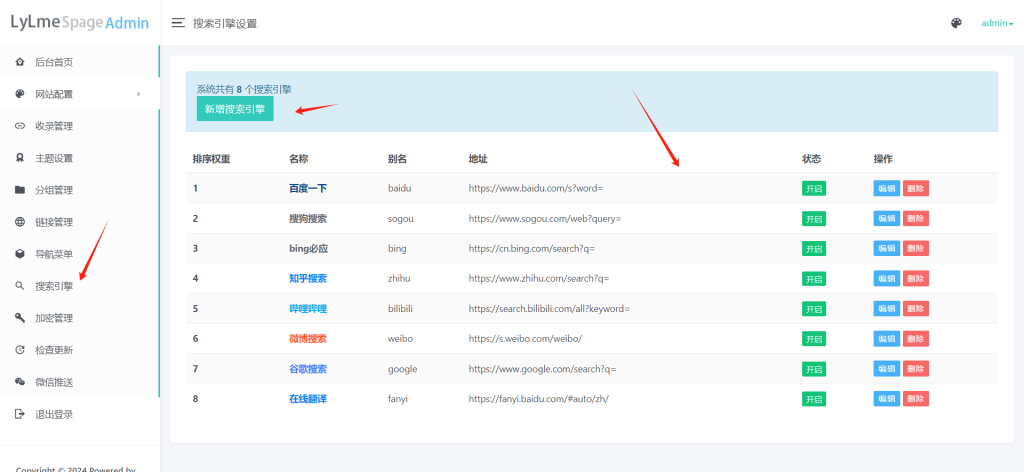Image resolution: width=1024 pixels, height=472 pixels.
Task: Click the wrench icon beside 加密管理
Action: (20, 318)
